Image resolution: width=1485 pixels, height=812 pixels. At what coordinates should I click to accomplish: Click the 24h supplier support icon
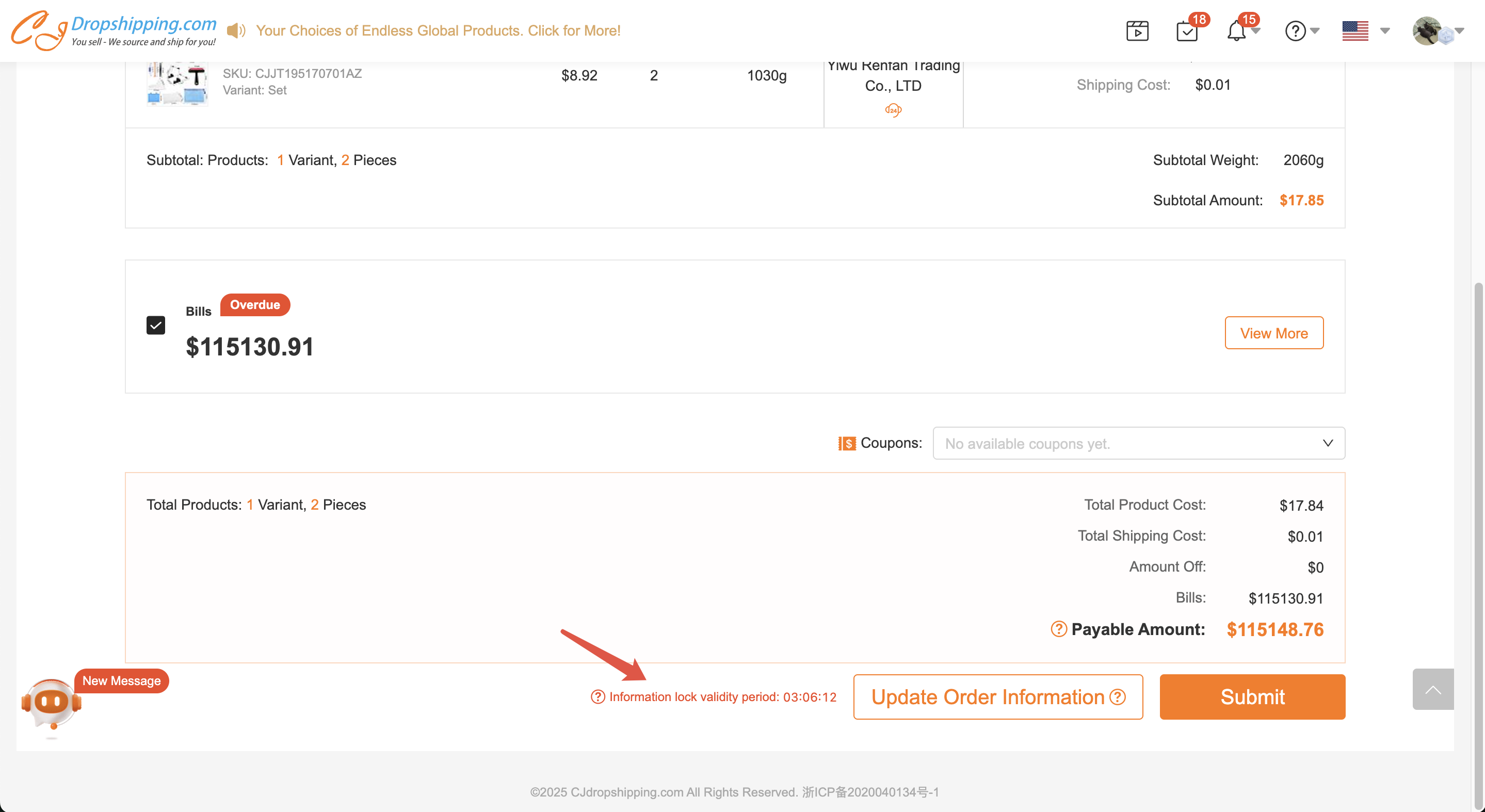coord(893,109)
